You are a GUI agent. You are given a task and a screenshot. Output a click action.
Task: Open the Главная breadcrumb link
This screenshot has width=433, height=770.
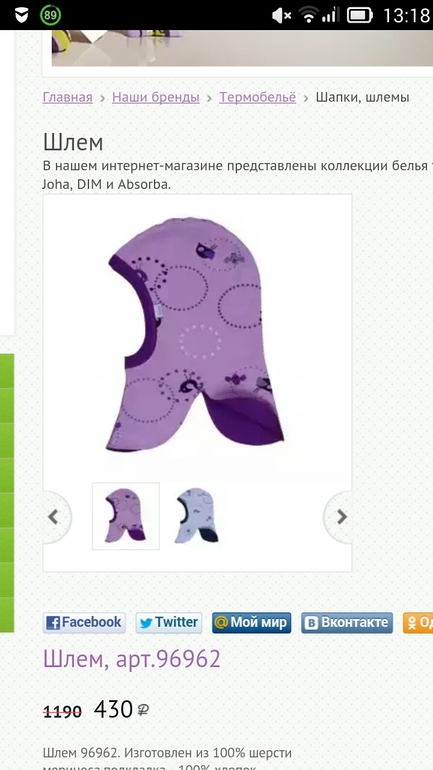[x=68, y=97]
